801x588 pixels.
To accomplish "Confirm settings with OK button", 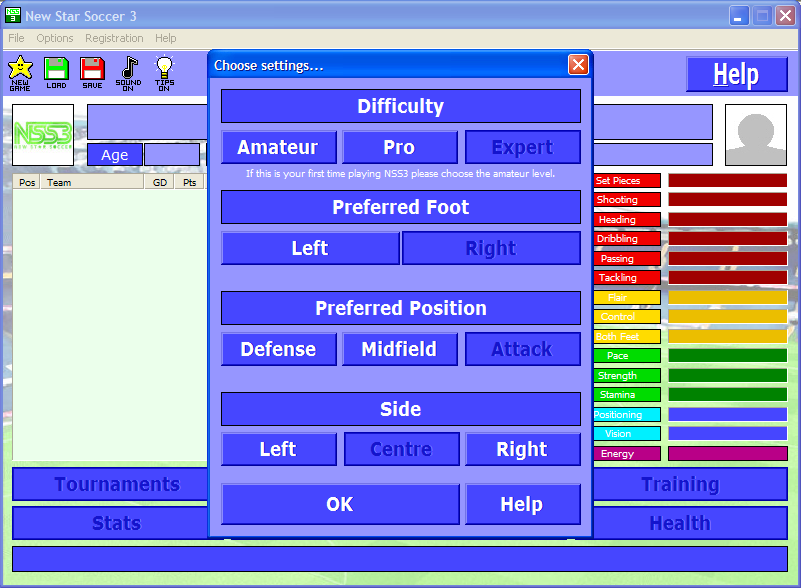I will pyautogui.click(x=340, y=504).
